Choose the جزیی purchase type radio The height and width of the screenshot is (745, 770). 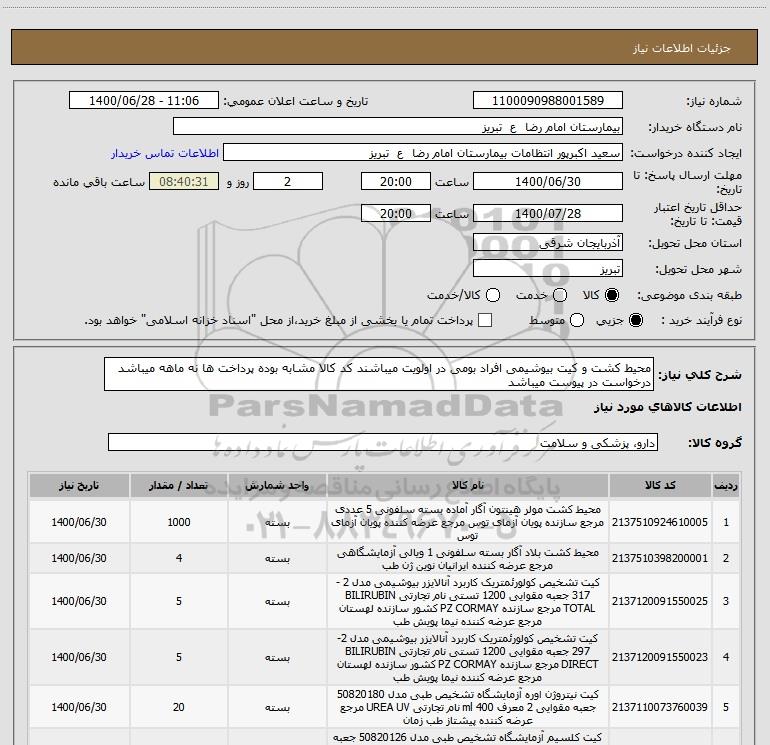pos(635,320)
